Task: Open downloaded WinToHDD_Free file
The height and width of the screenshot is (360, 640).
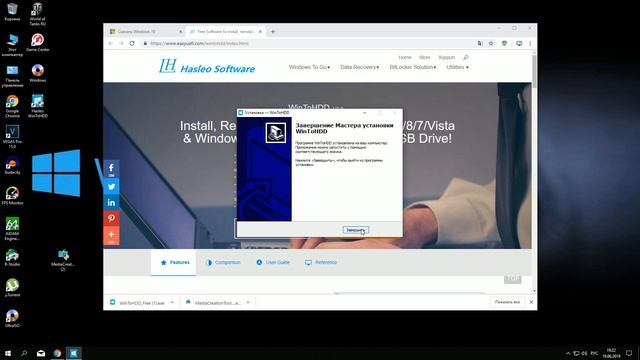Action: click(137, 302)
